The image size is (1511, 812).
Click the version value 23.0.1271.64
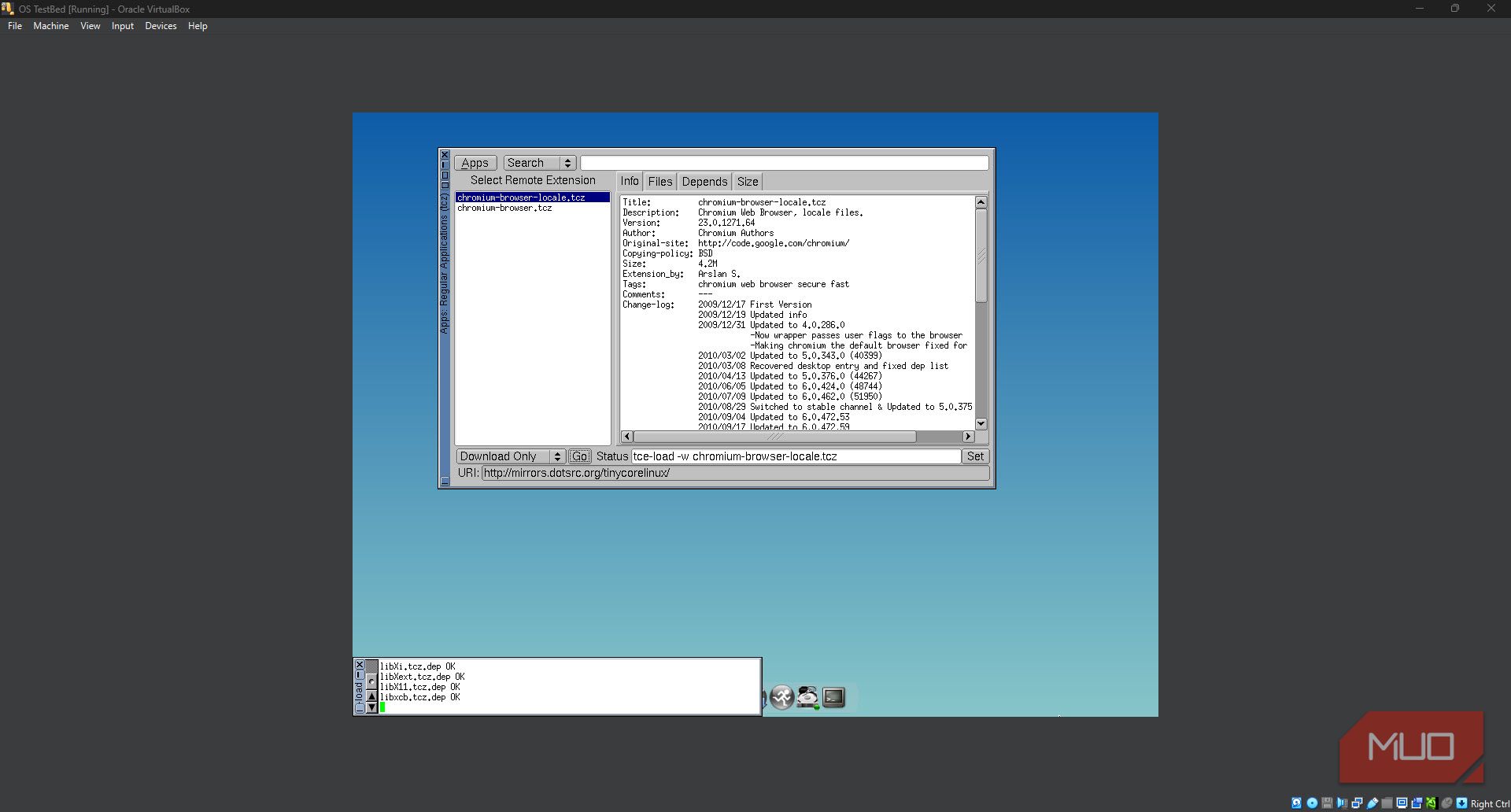[x=726, y=223]
